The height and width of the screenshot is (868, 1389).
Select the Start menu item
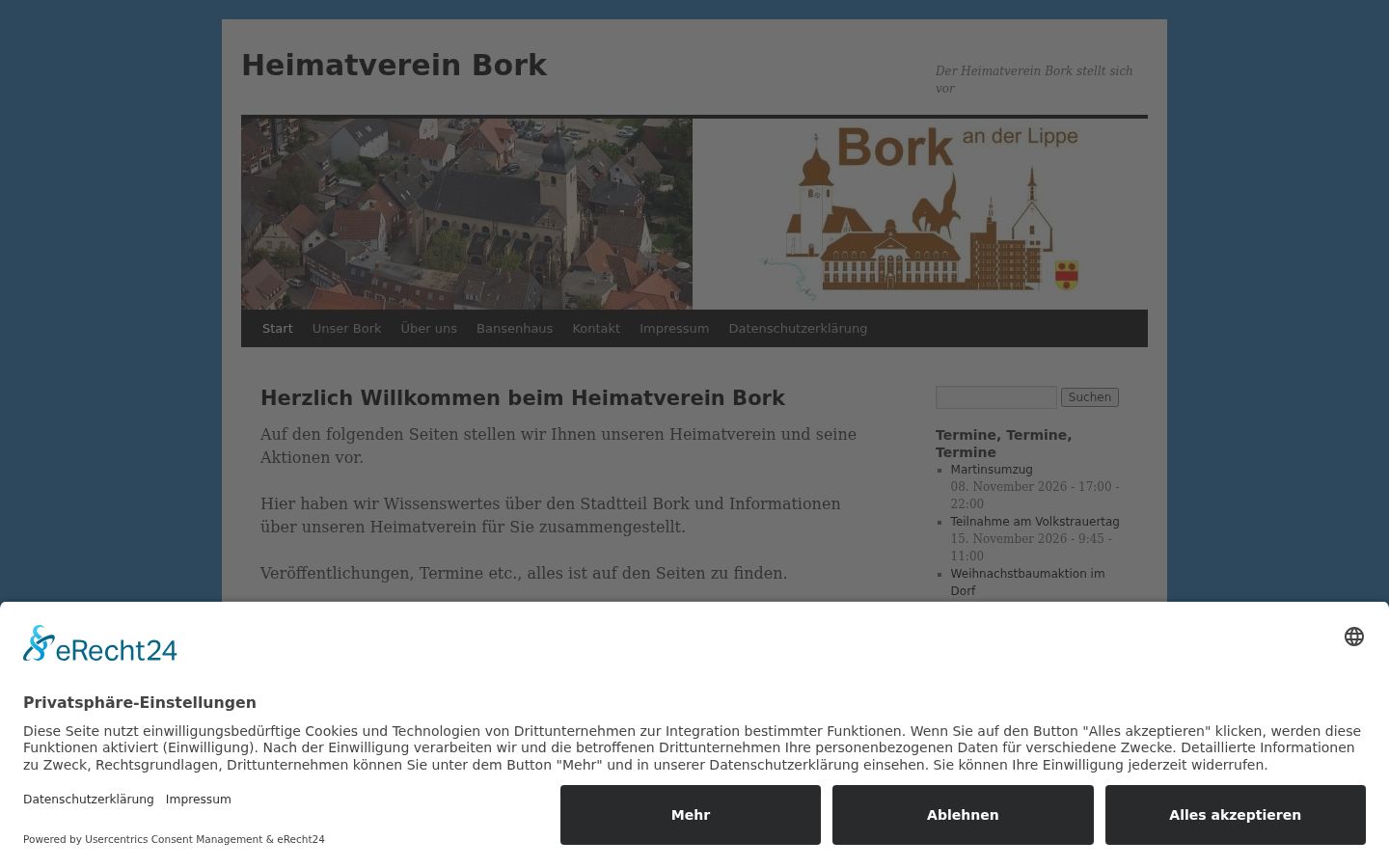point(277,329)
